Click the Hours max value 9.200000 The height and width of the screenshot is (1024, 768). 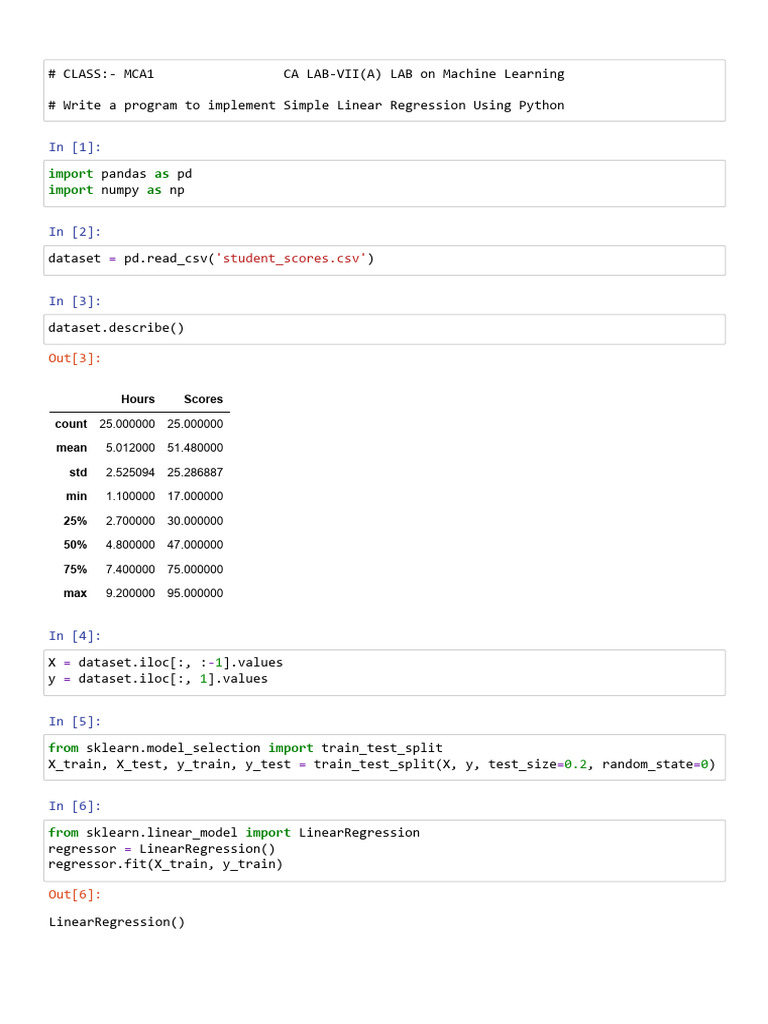(x=131, y=593)
